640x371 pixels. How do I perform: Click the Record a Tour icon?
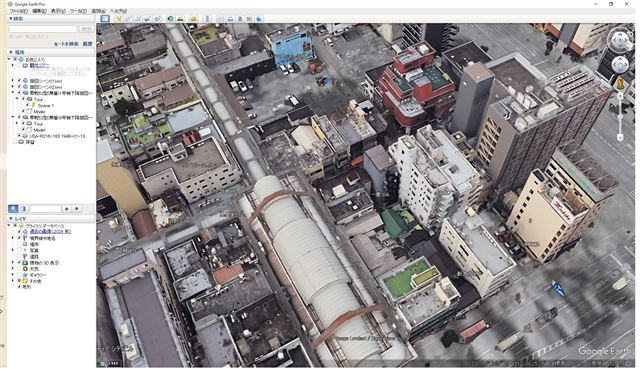(158, 18)
